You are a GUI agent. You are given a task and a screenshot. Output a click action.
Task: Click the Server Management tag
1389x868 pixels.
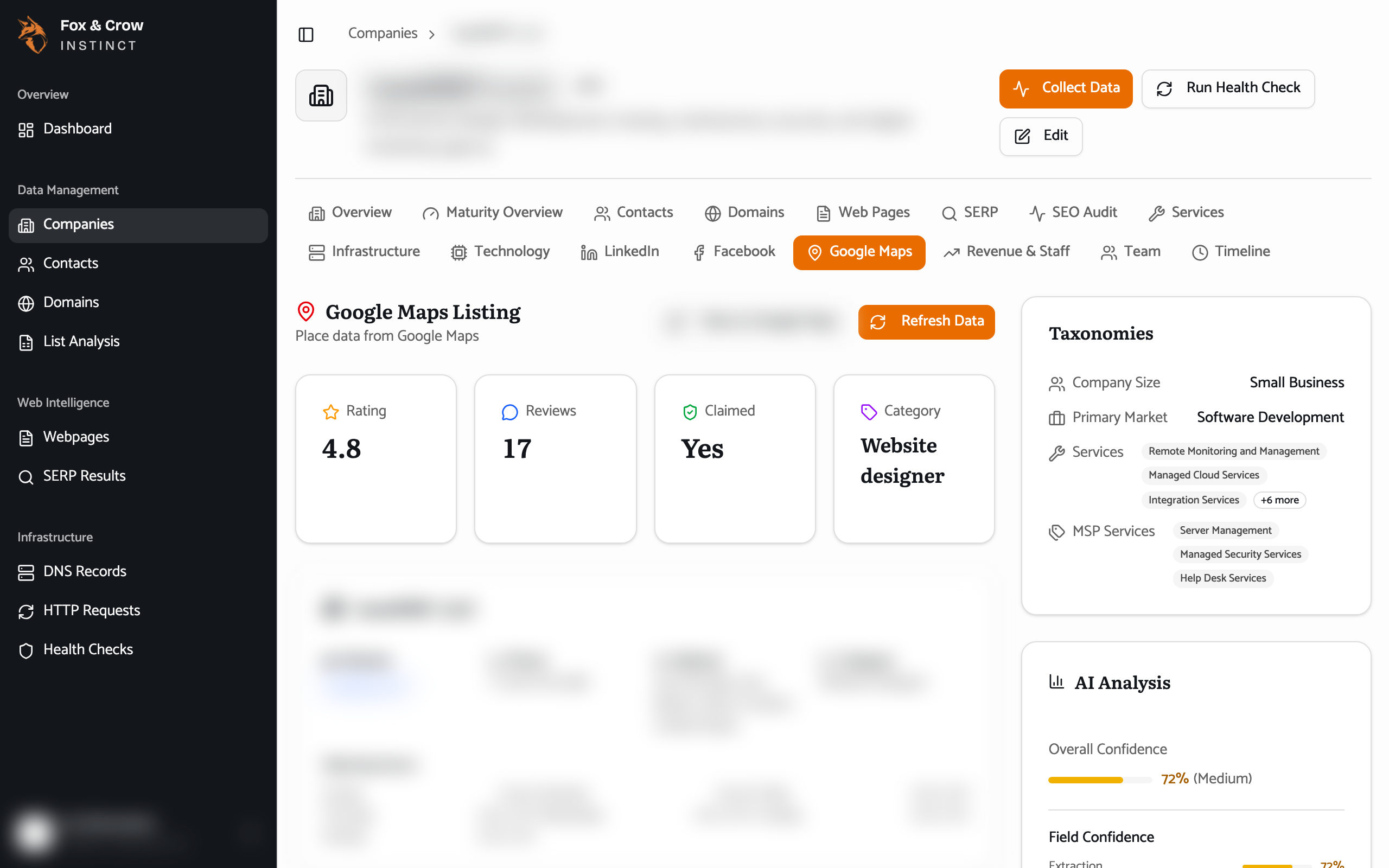(x=1226, y=531)
